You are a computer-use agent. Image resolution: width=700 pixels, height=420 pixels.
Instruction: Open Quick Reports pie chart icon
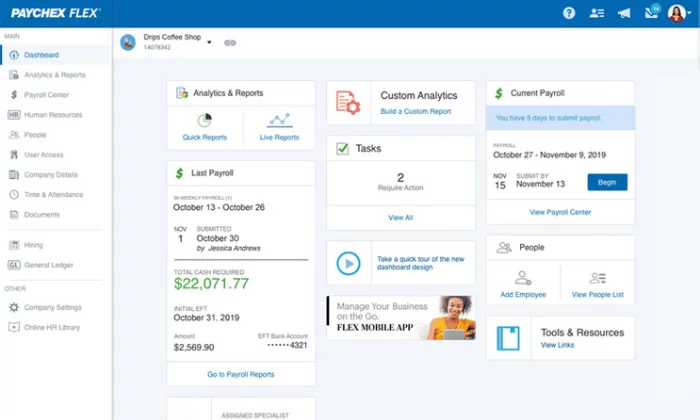point(204,120)
